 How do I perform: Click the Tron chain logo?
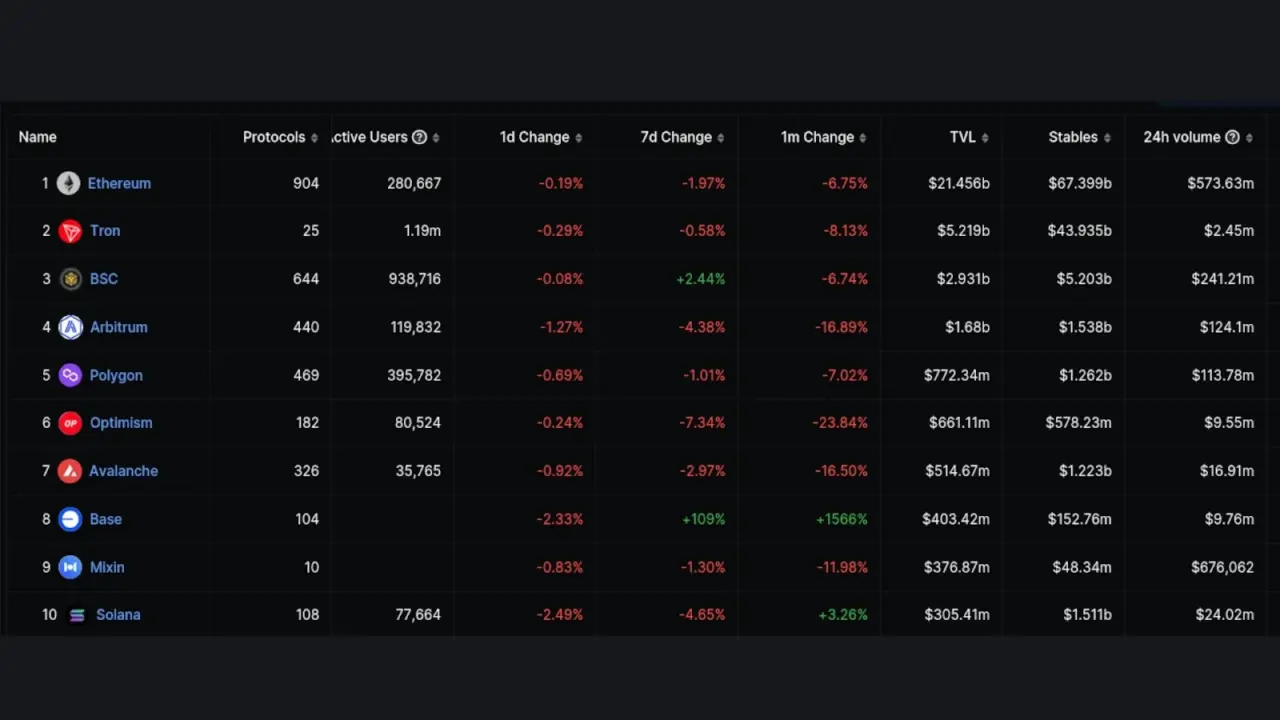pos(70,231)
